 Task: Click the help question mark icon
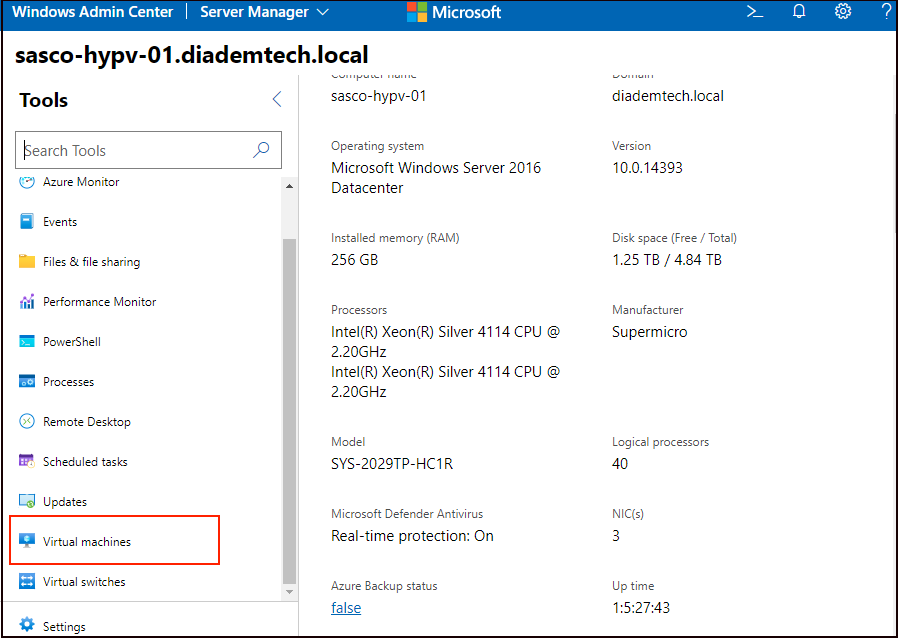coord(885,12)
